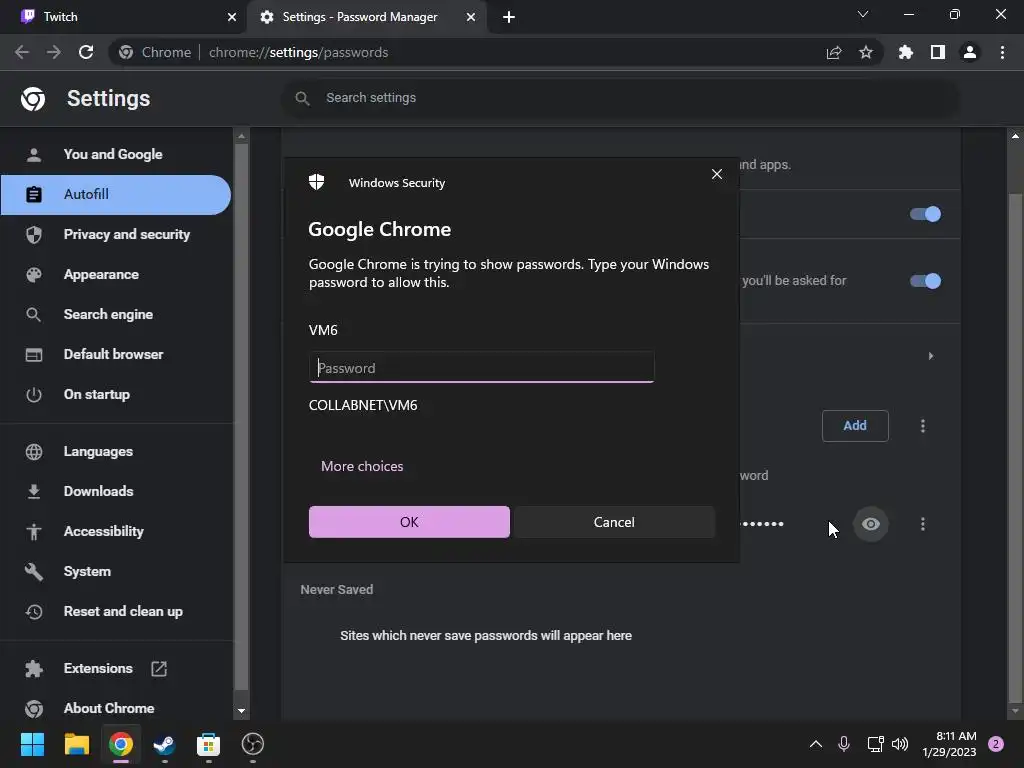This screenshot has width=1024, height=768.
Task: Open more actions for the saved password row
Action: tap(923, 524)
